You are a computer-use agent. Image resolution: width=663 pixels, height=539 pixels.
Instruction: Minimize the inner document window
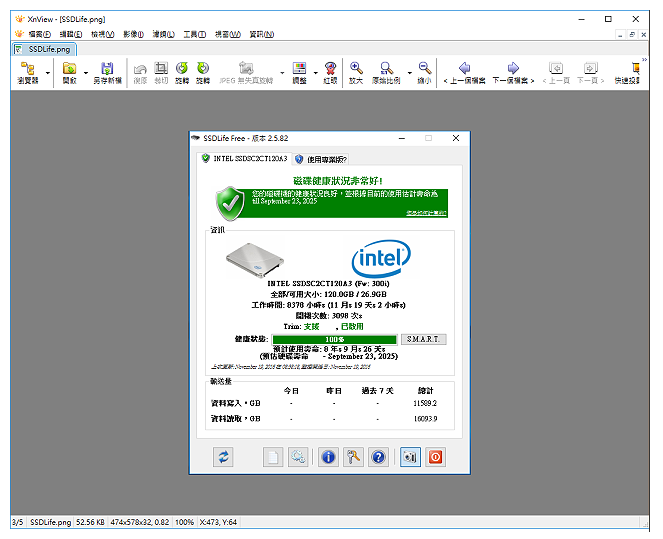coord(620,35)
